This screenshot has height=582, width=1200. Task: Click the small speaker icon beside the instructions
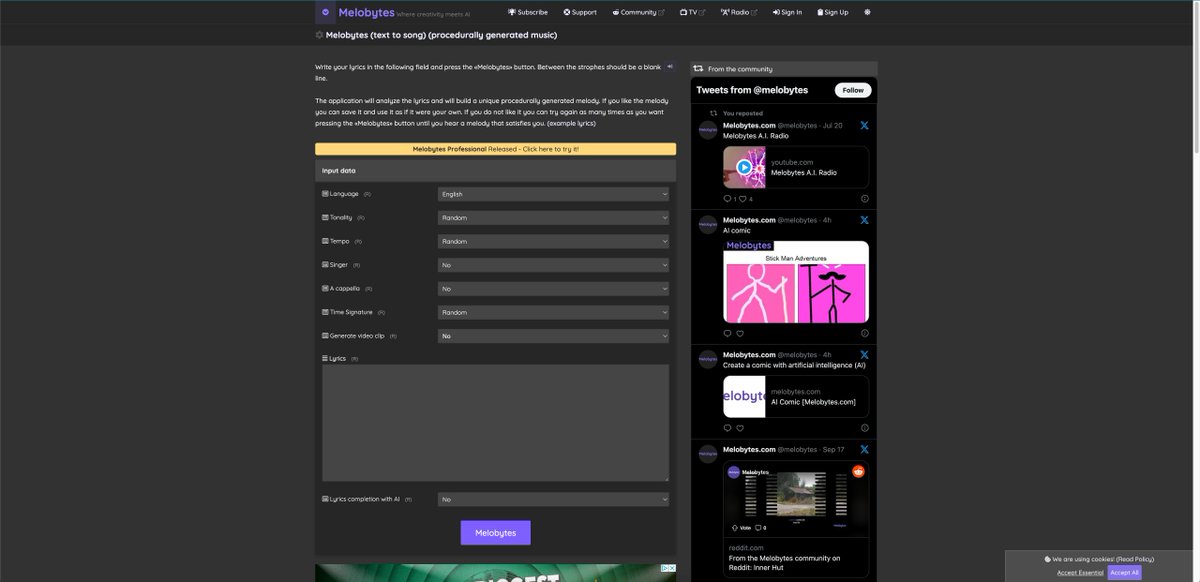(x=670, y=67)
